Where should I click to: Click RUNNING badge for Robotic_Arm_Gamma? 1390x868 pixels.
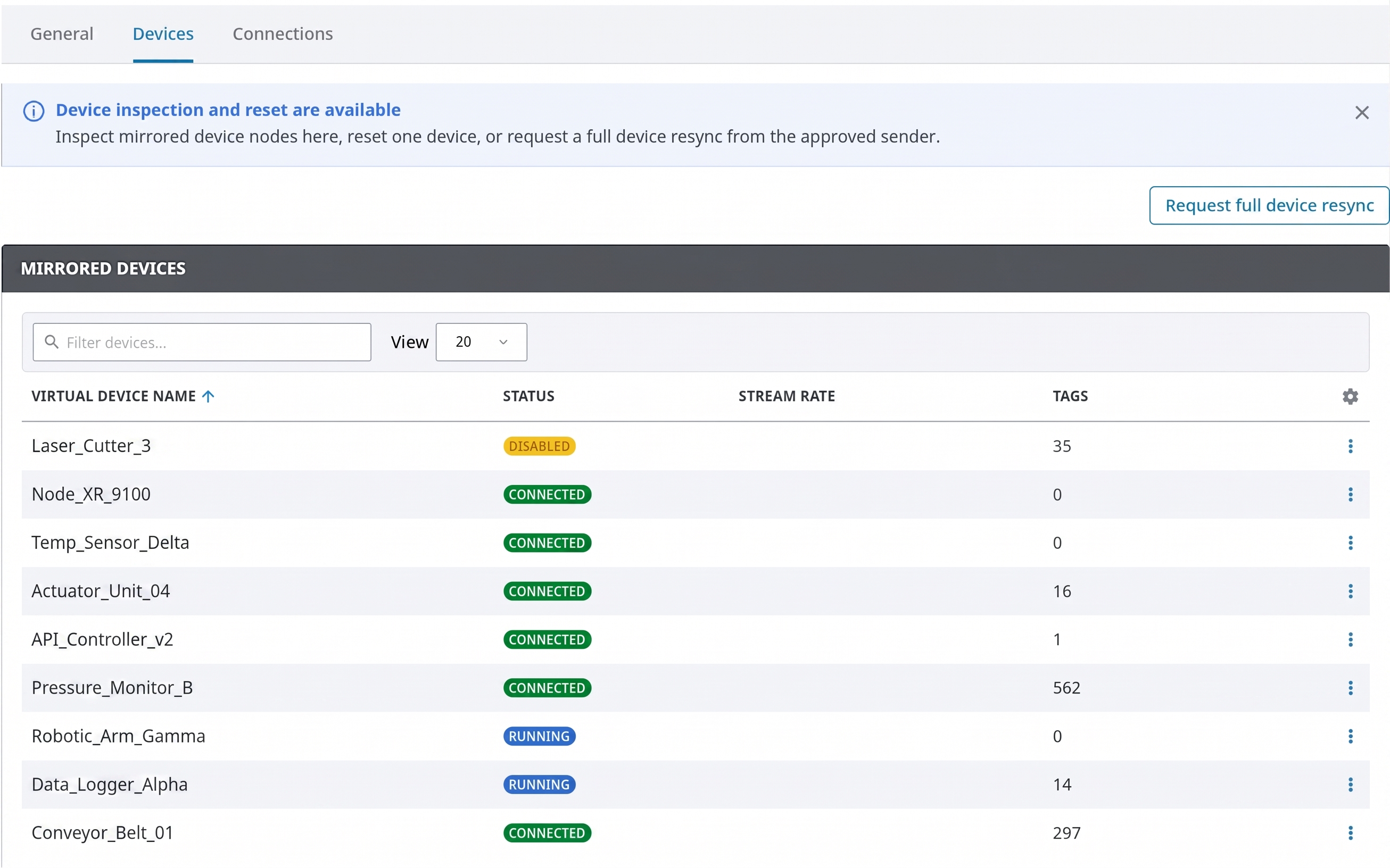coord(539,736)
